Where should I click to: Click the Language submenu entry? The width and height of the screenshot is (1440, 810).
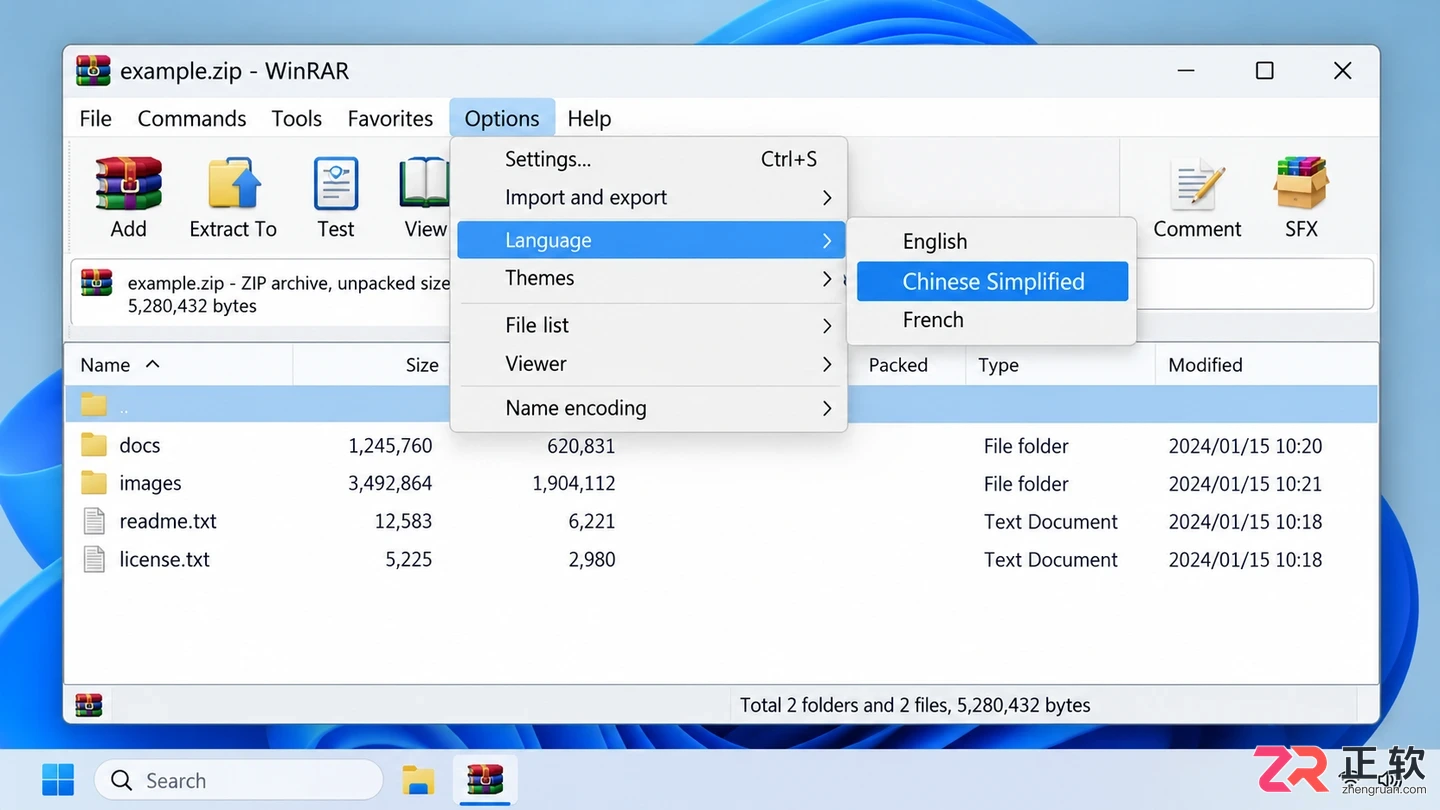click(651, 240)
